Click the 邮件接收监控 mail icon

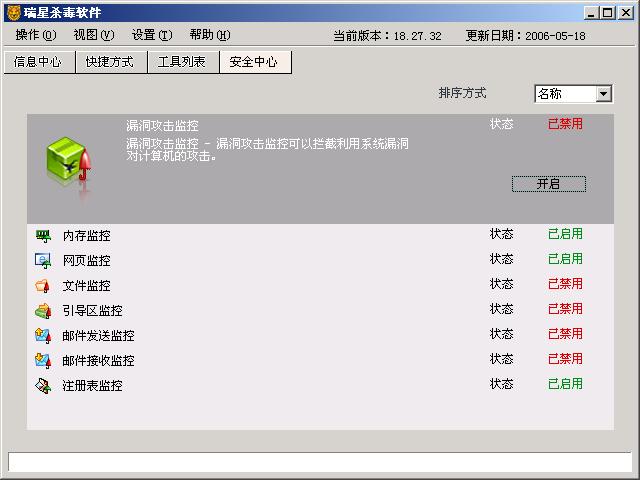(43, 361)
